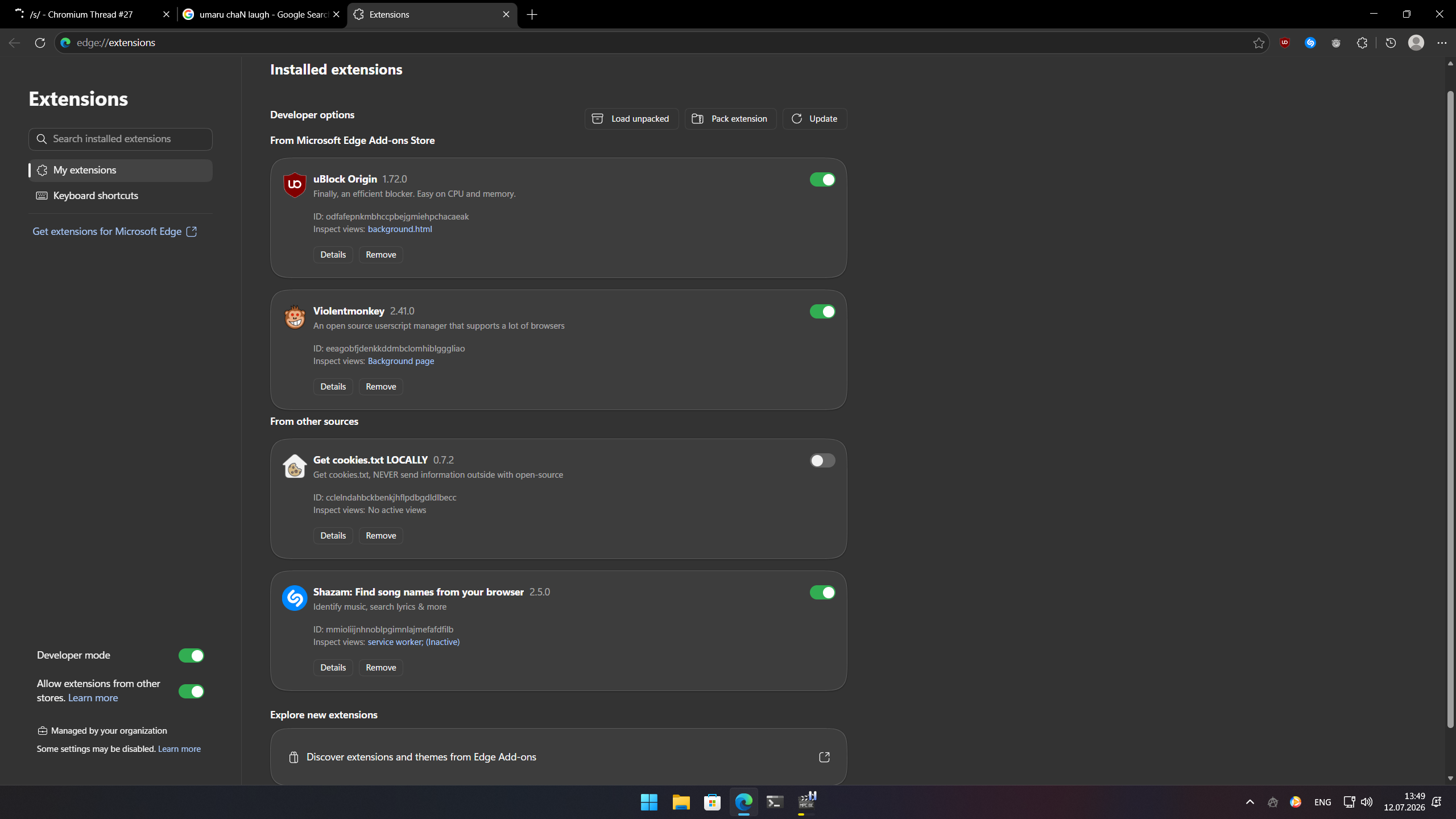Open Windows Start menu
The height and width of the screenshot is (819, 1456).
pyautogui.click(x=649, y=802)
